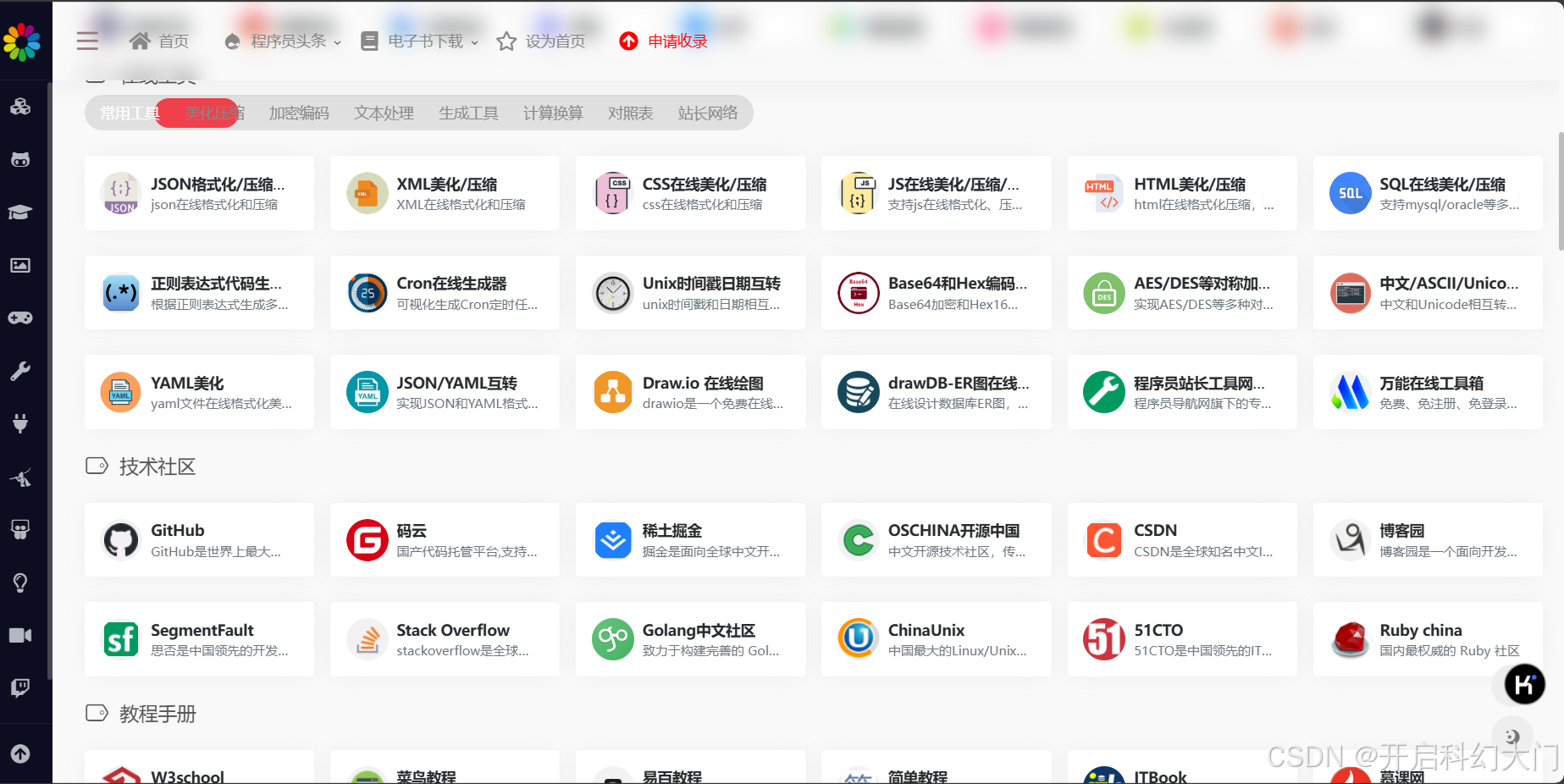Go to 首页 home link

point(159,41)
